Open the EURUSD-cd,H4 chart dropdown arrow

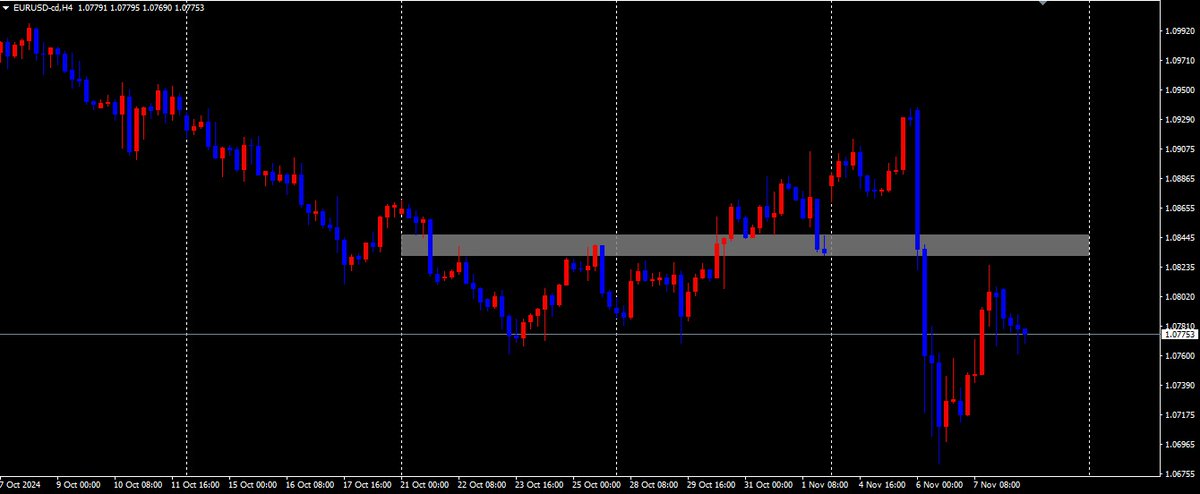click(6, 10)
